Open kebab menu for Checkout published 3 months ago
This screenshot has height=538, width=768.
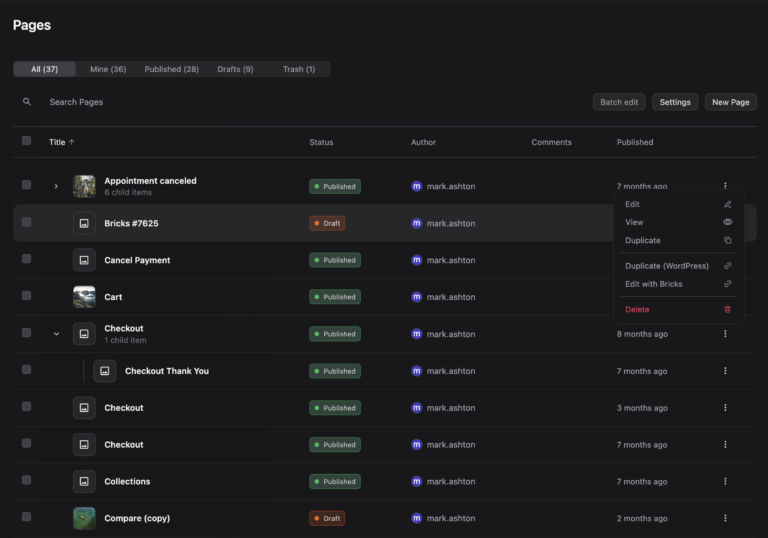(x=725, y=408)
